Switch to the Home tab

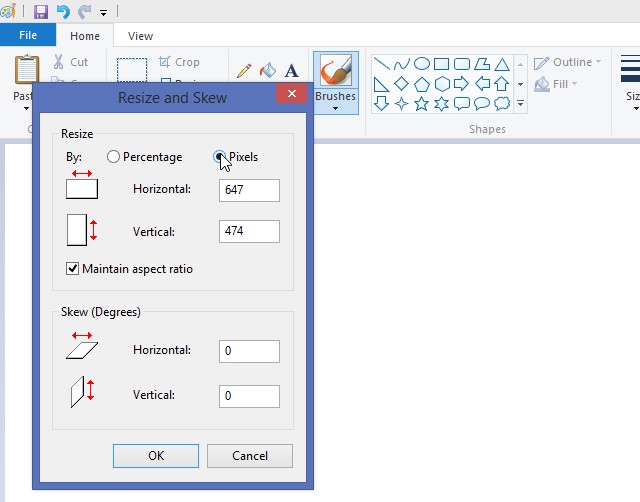point(85,36)
